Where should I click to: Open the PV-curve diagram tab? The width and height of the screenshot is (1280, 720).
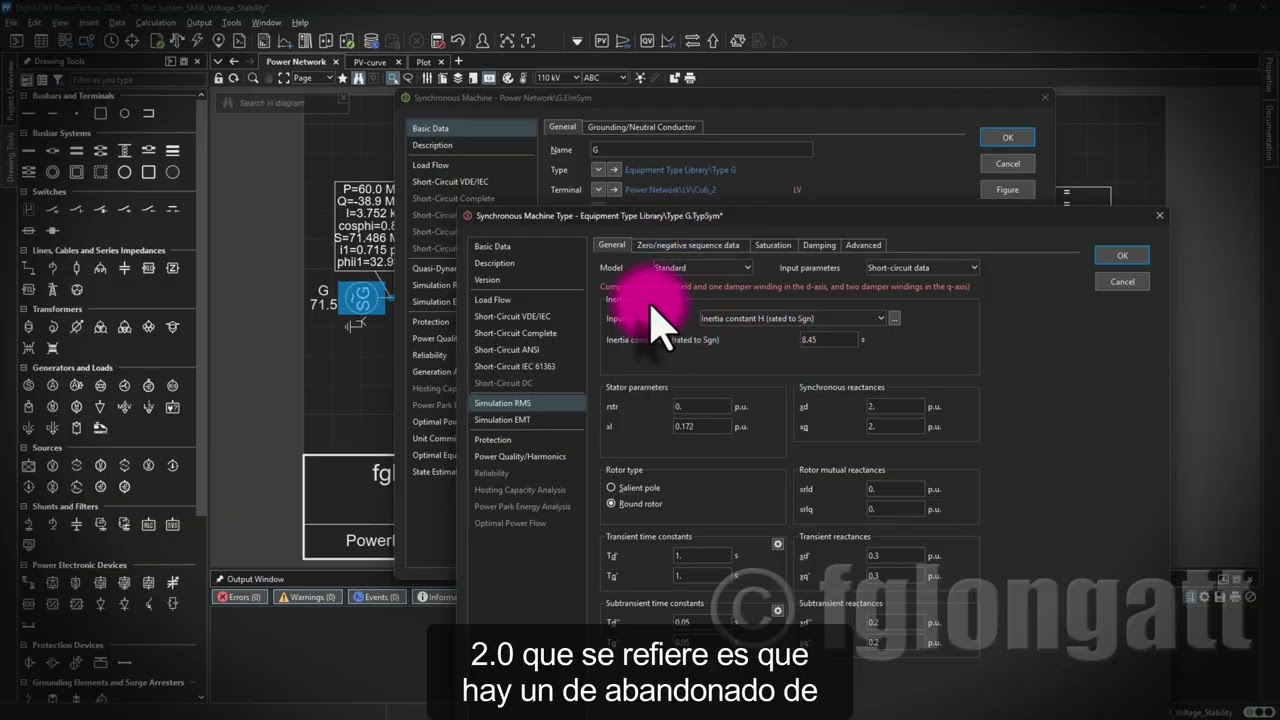click(x=376, y=62)
